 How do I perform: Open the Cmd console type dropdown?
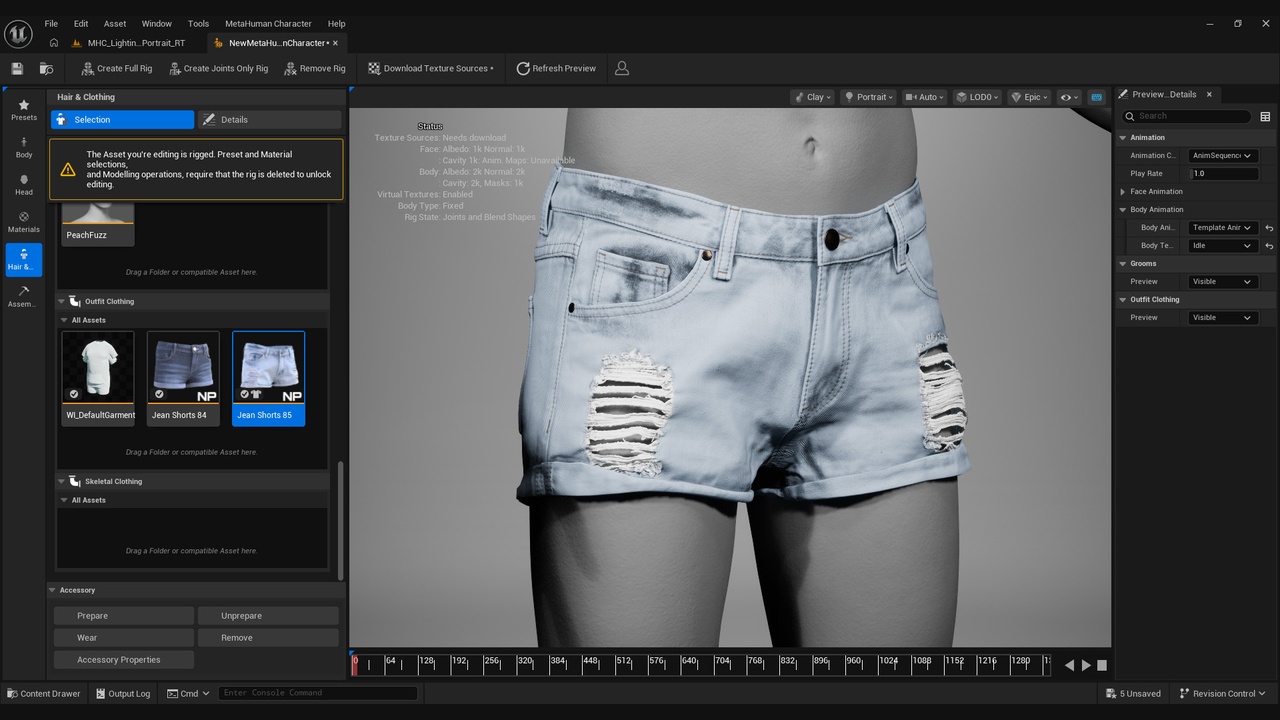(x=188, y=693)
